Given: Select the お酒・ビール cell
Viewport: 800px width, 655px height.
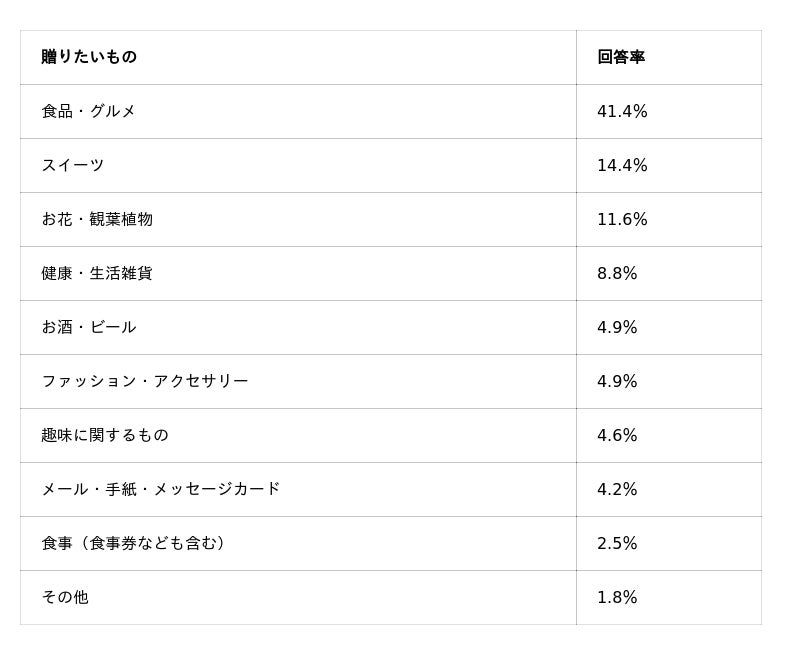Looking at the screenshot, I should pyautogui.click(x=88, y=327).
